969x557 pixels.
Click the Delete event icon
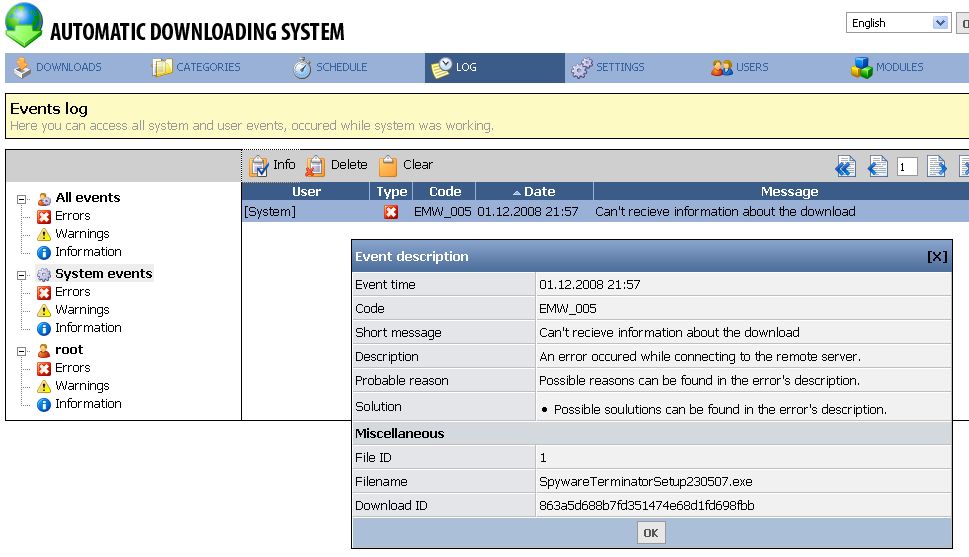(315, 166)
